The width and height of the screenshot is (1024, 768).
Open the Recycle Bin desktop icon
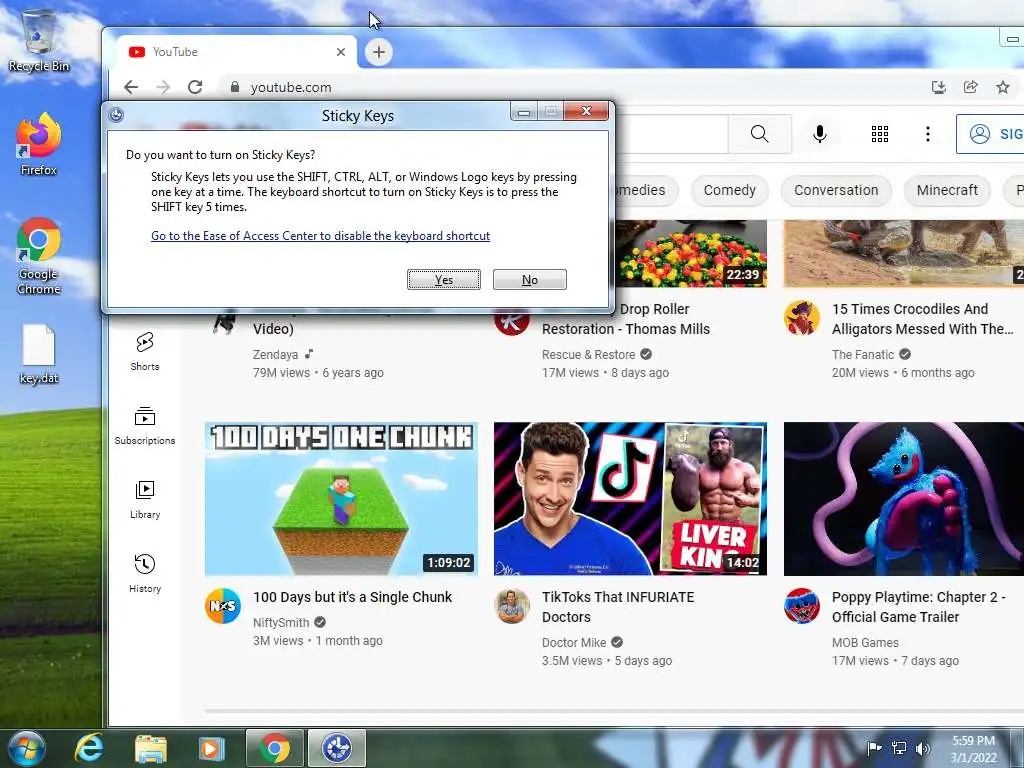(x=39, y=40)
